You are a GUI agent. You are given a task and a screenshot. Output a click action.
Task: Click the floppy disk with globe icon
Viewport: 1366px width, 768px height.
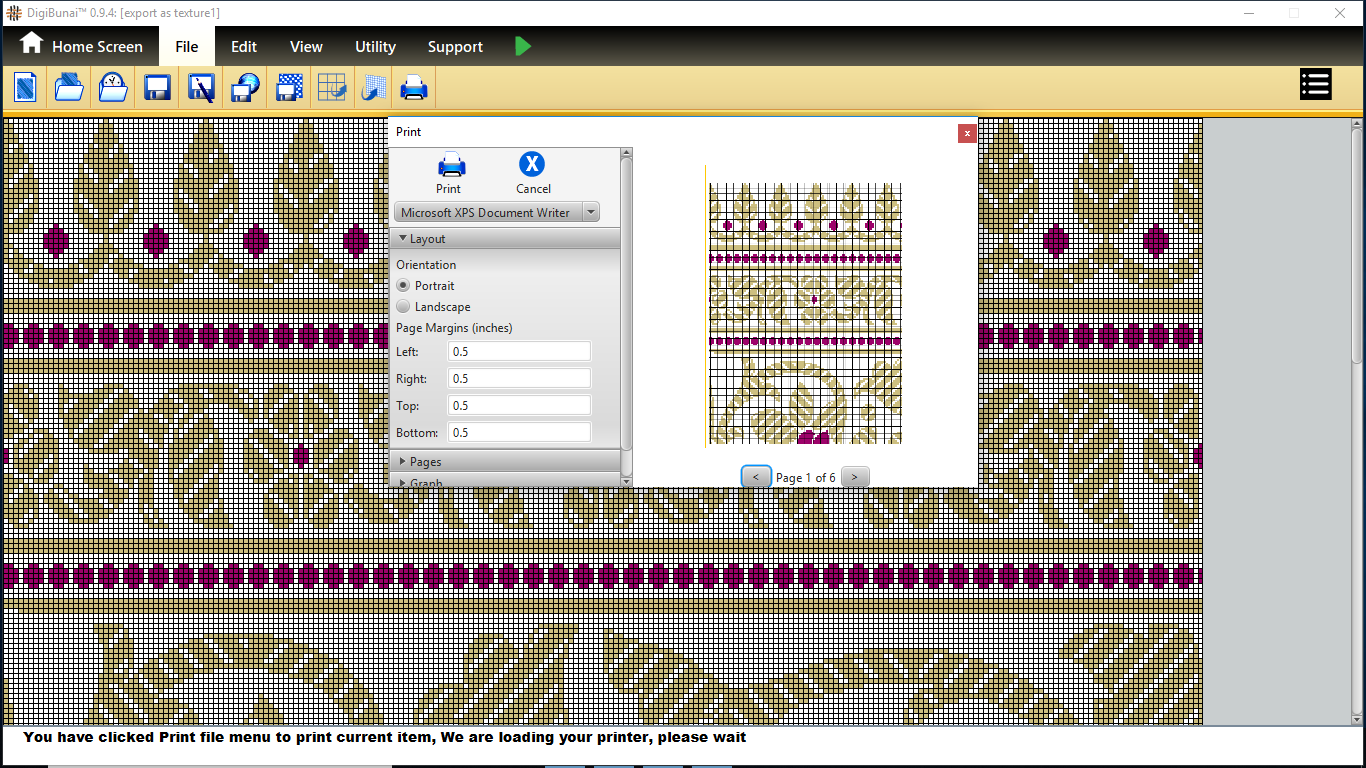245,88
